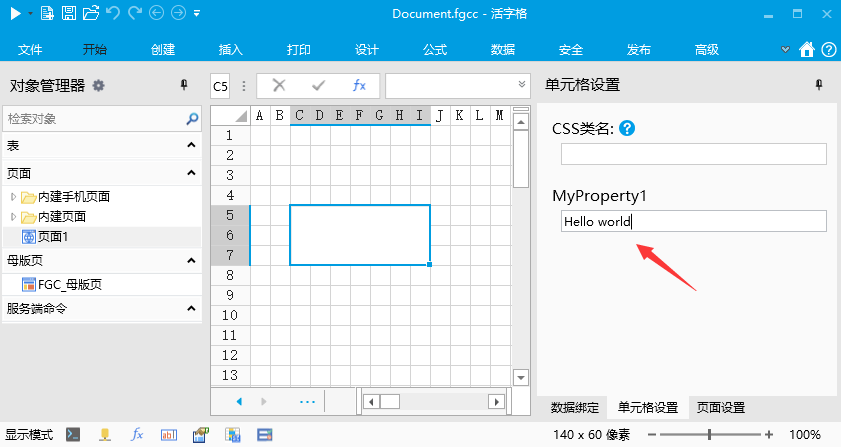
Task: Undo the last action
Action: point(113,13)
